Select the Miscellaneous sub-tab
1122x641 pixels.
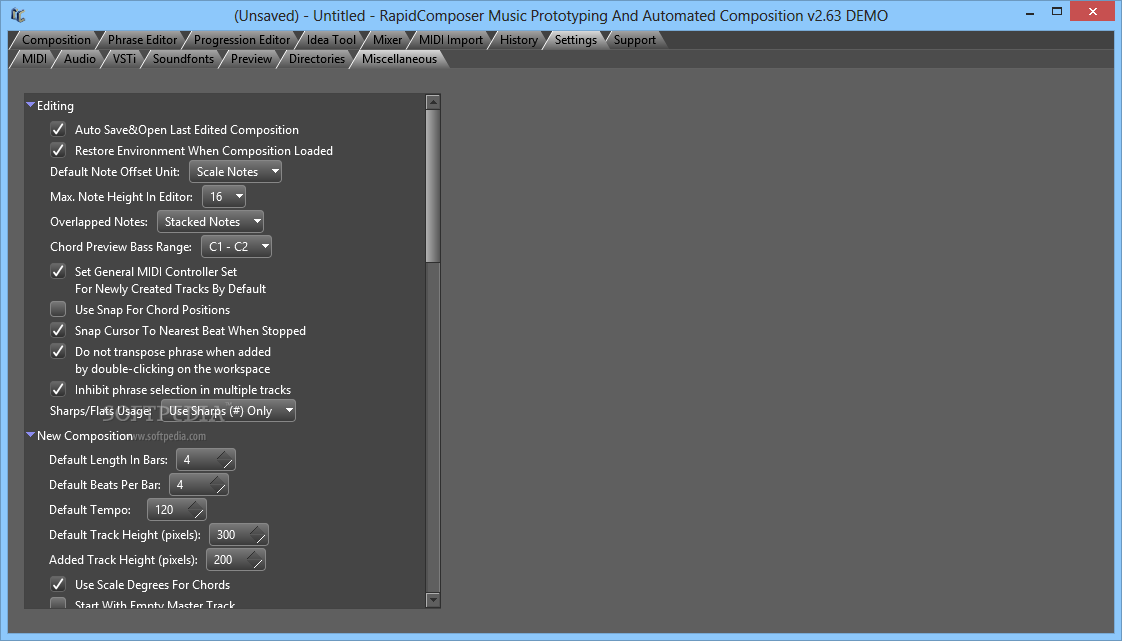pos(399,59)
